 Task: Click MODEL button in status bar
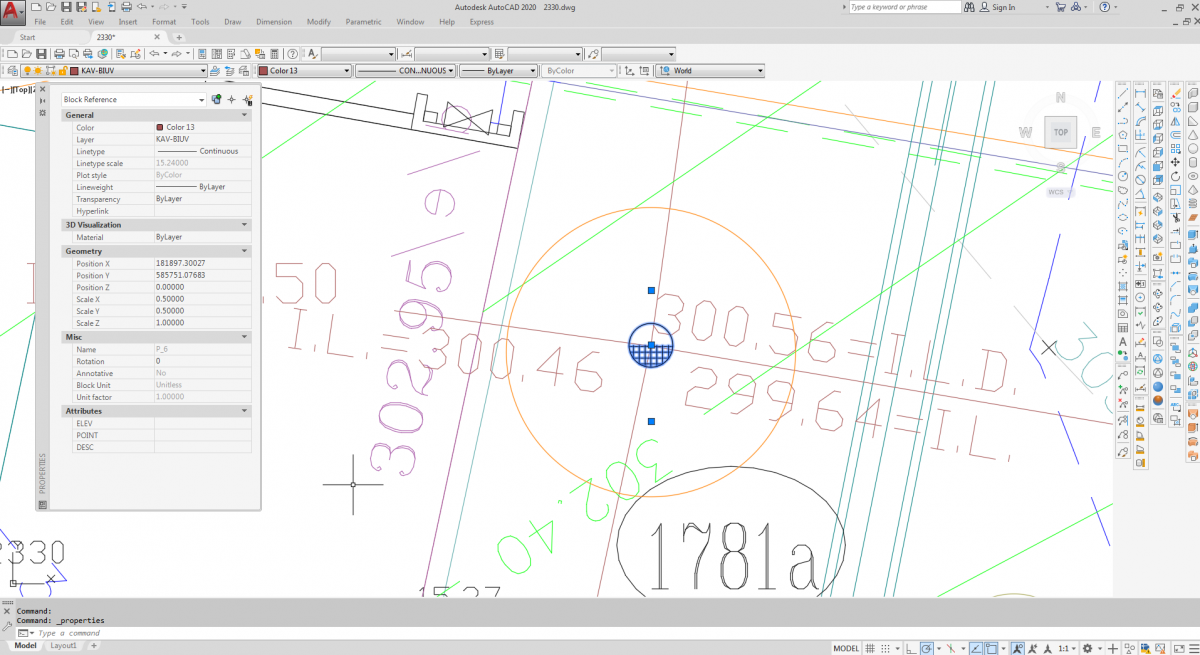tap(846, 647)
